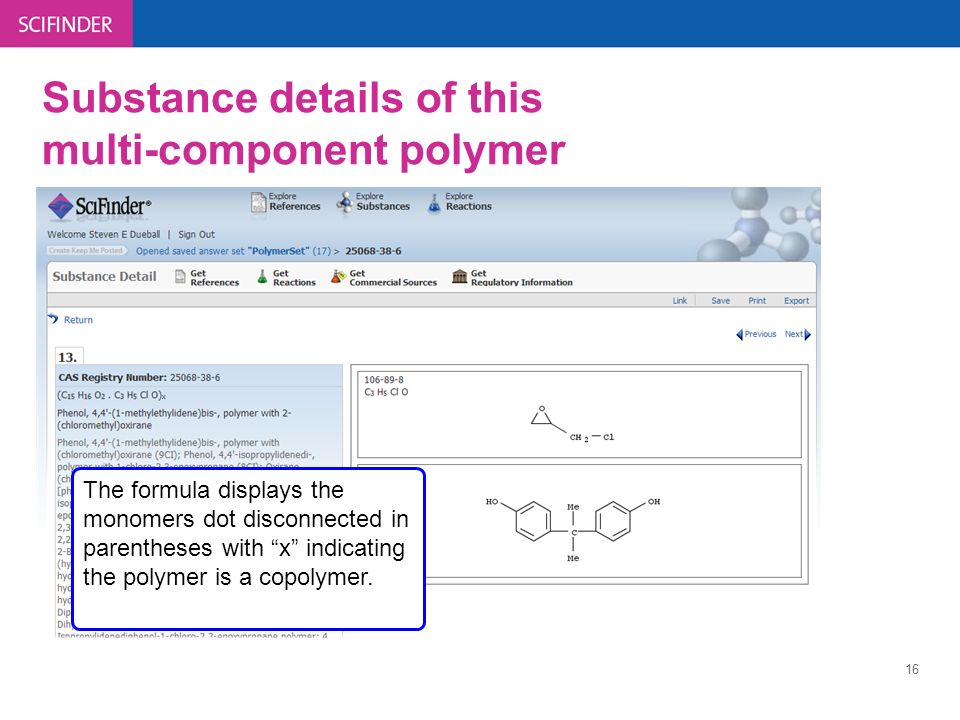Select Get References toolbar text
The width and height of the screenshot is (960, 720).
(x=214, y=278)
